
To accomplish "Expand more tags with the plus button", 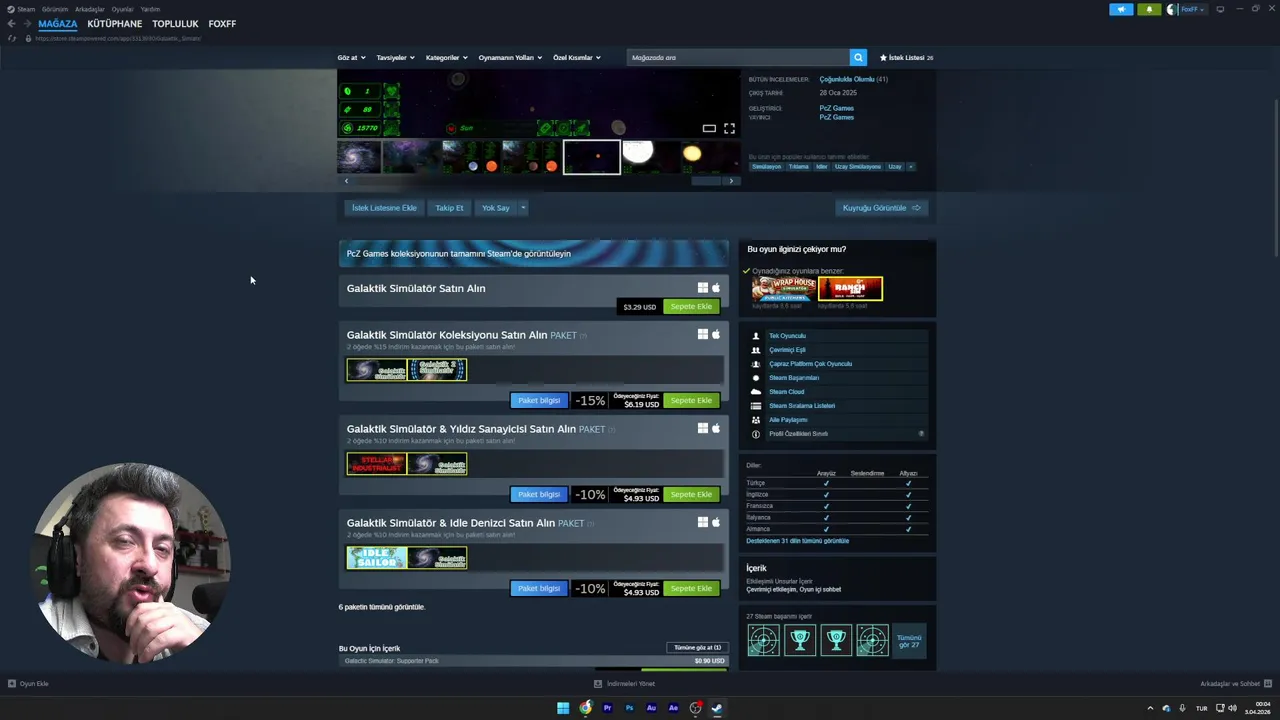I will 910,167.
